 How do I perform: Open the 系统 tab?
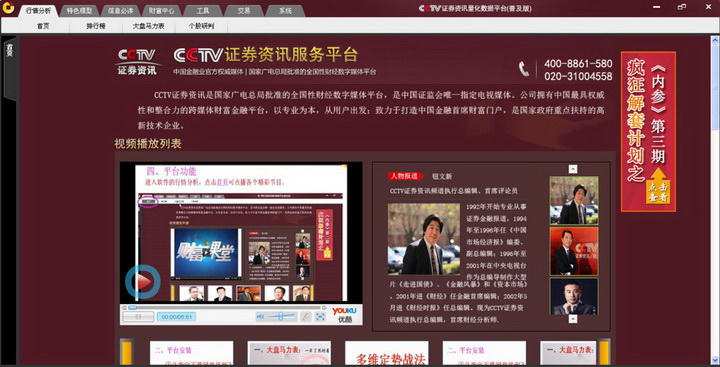tap(285, 11)
